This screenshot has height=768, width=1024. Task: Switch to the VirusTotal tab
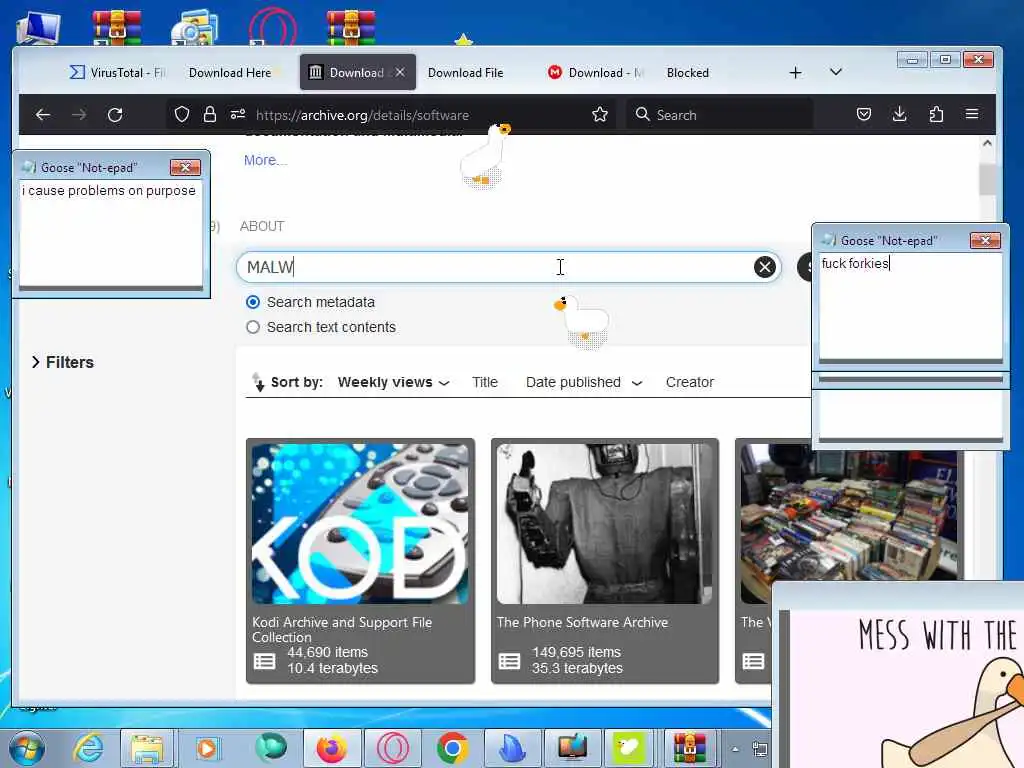click(x=116, y=72)
